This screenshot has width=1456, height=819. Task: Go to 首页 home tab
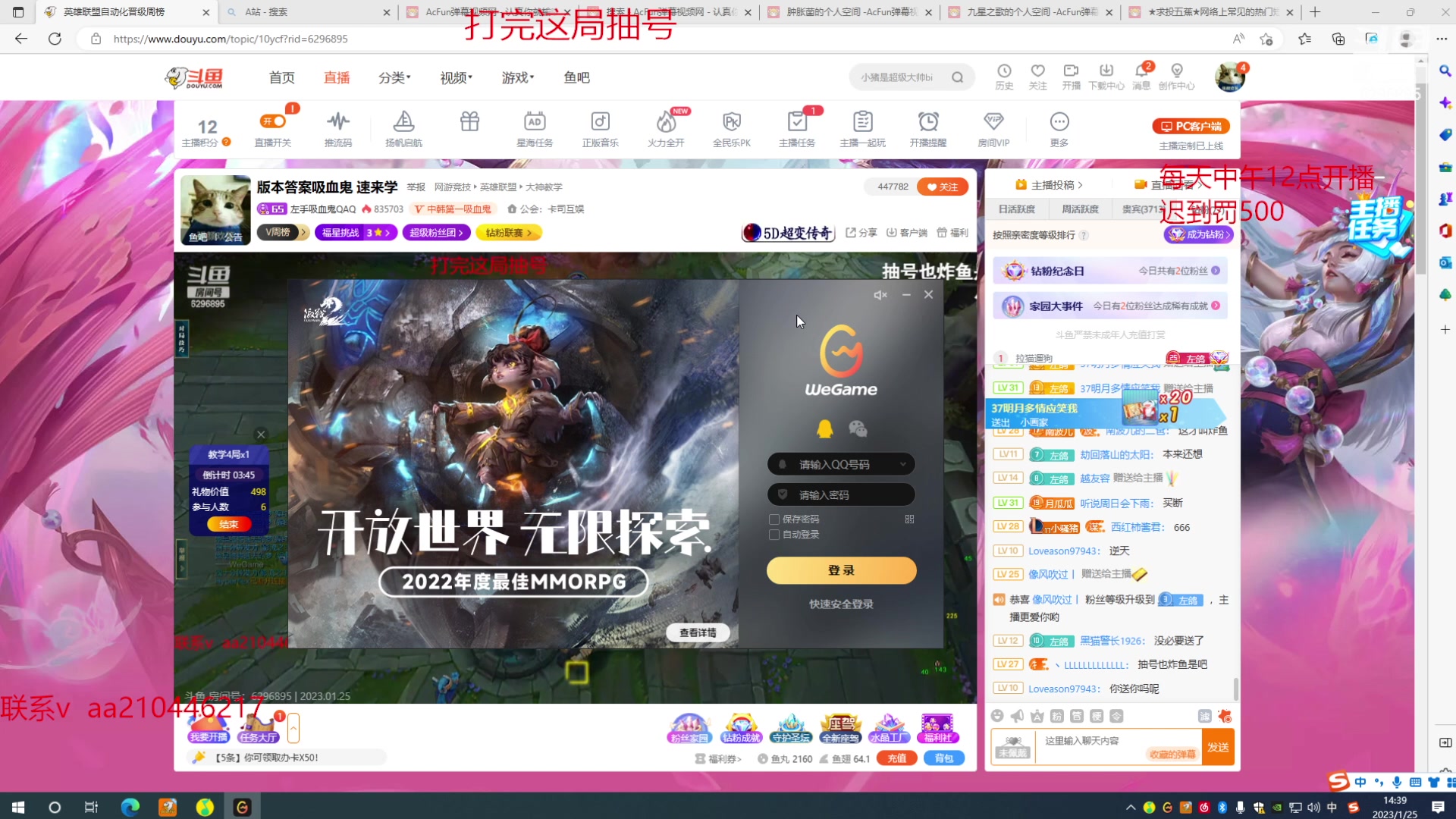click(281, 77)
